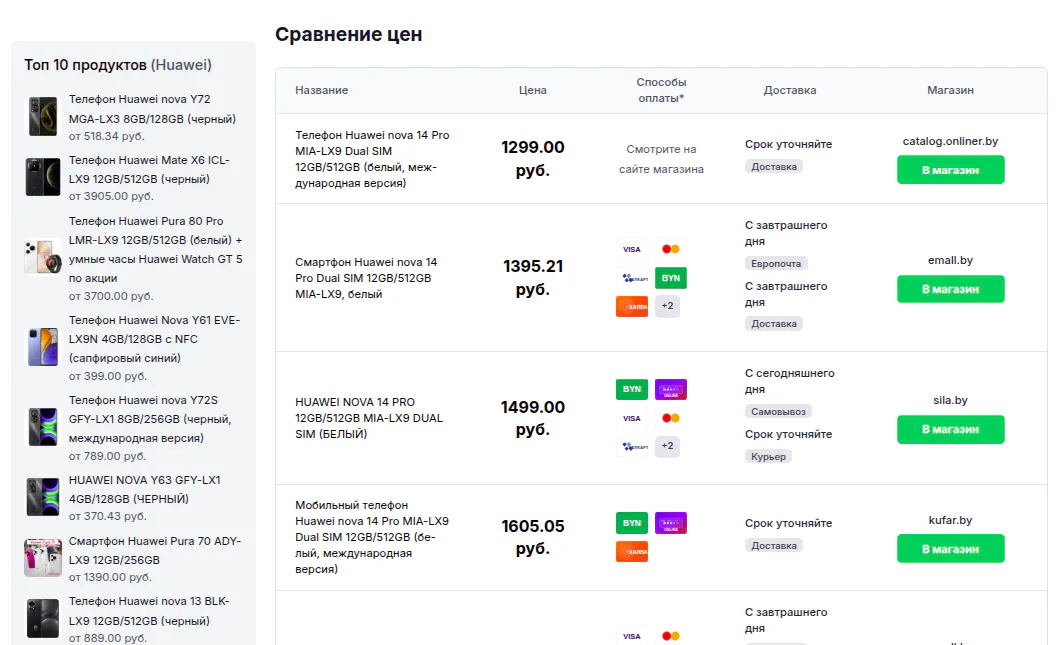Open the Huawei Nova Y61 product thumbnail
This screenshot has width=1059, height=645.
click(43, 347)
